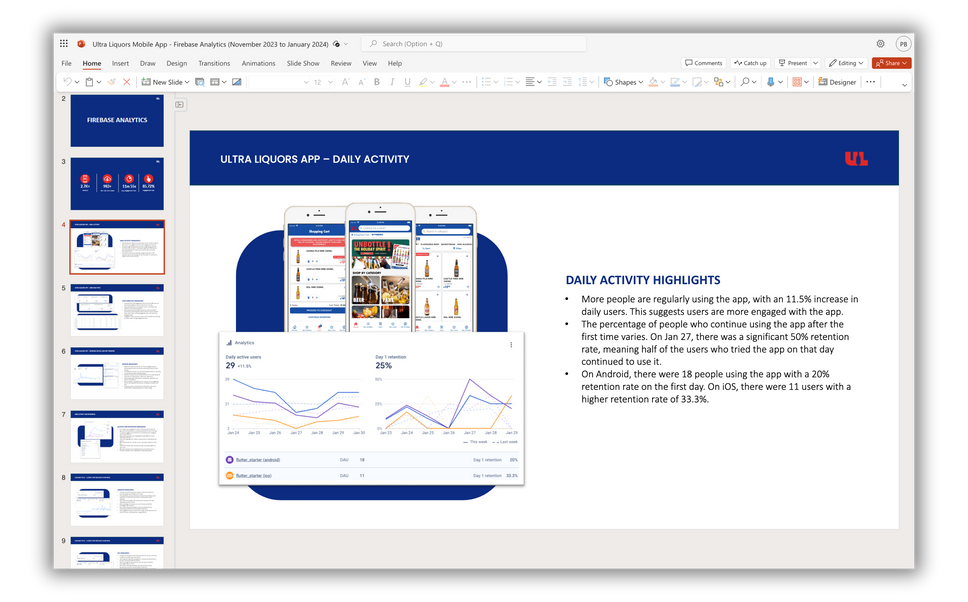Click the Daily Activity Highlights heading
968x602 pixels.
[643, 280]
